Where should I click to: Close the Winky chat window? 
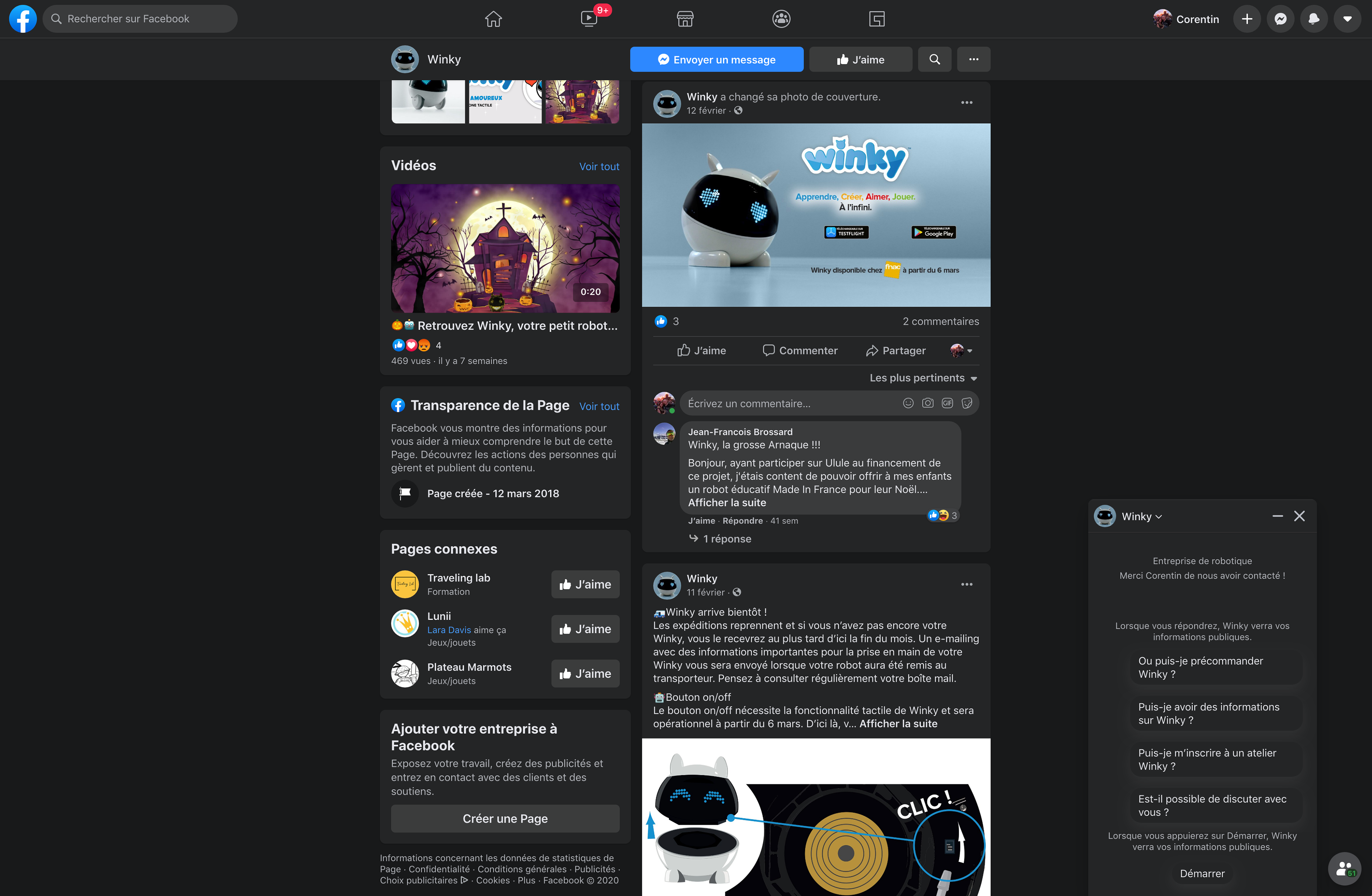pos(1299,516)
